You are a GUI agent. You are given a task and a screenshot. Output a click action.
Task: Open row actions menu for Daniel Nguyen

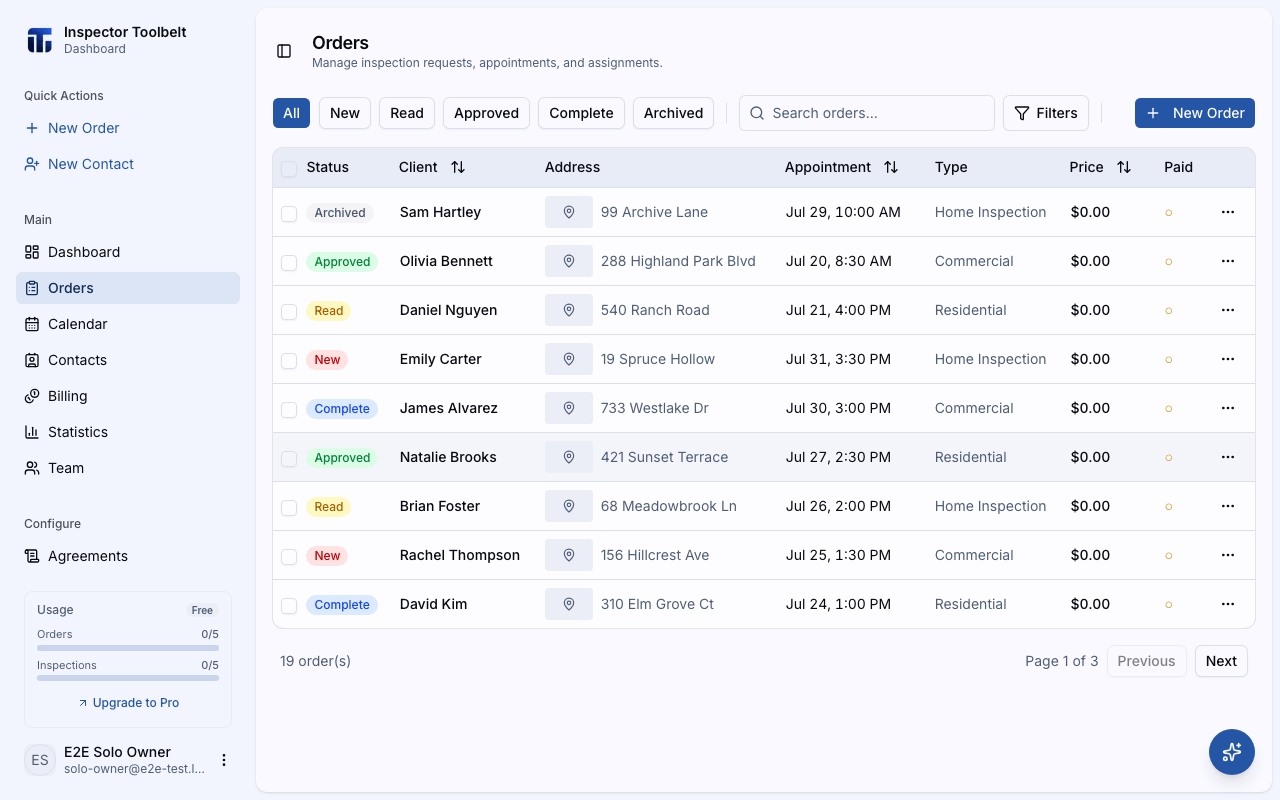click(1228, 310)
